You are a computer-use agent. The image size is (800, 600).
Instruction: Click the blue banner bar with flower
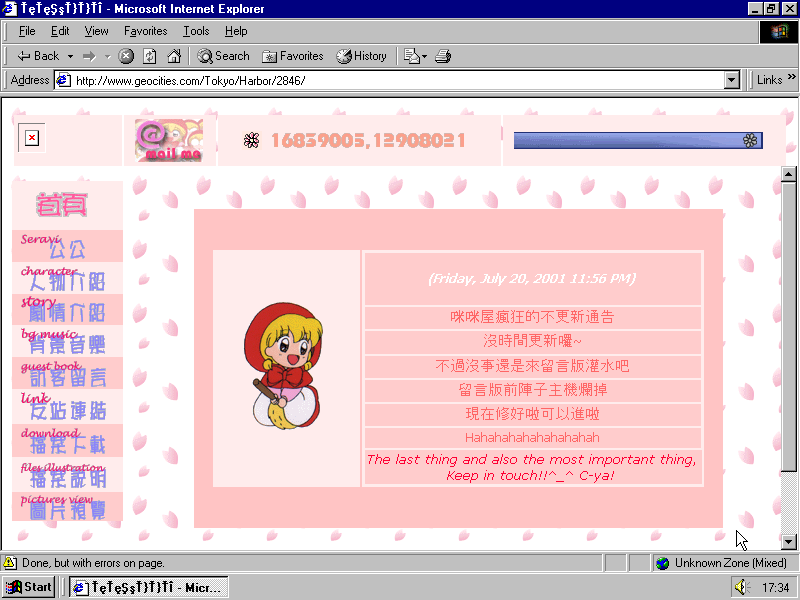pyautogui.click(x=638, y=141)
